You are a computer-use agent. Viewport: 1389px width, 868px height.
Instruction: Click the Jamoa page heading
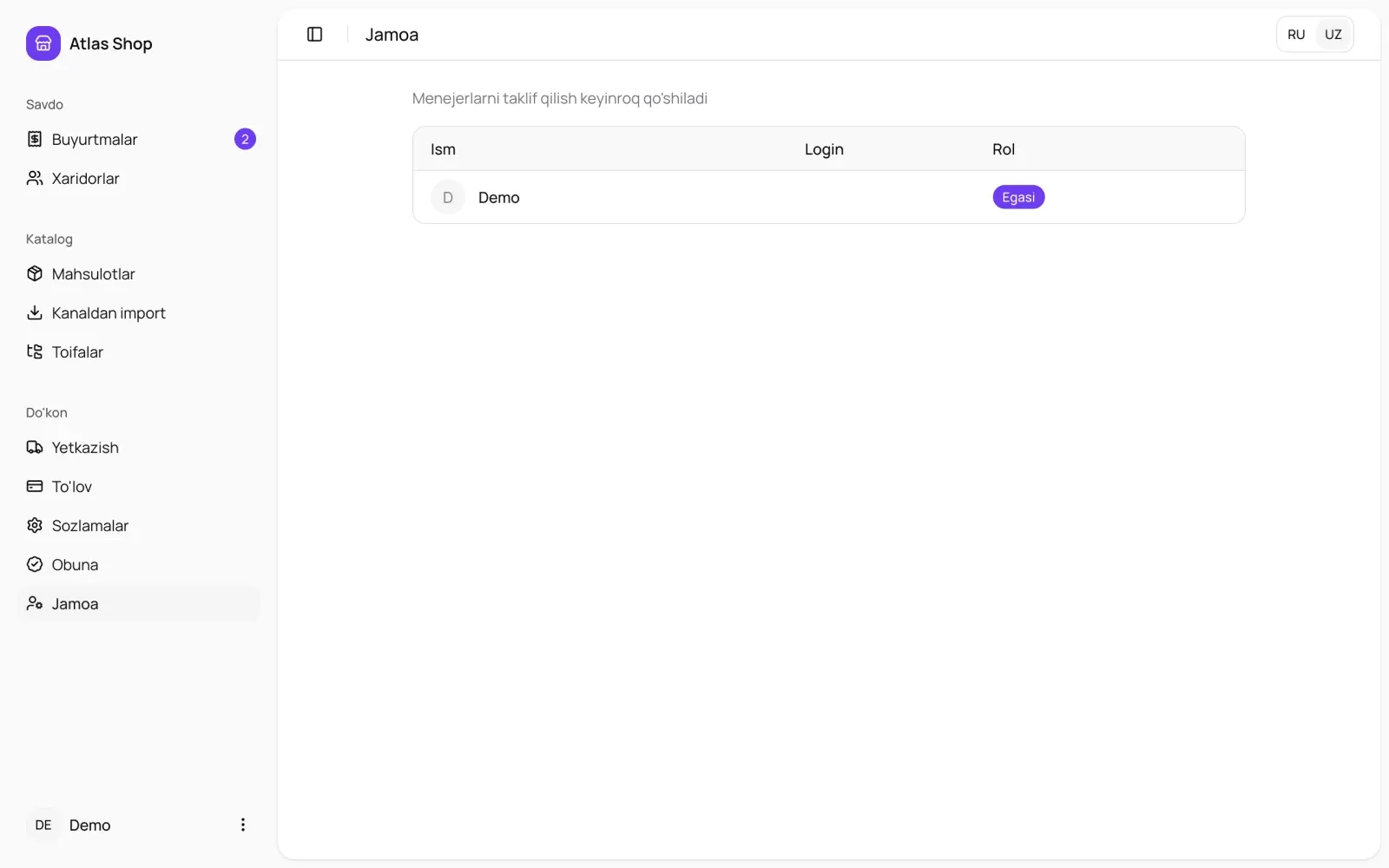coord(392,35)
